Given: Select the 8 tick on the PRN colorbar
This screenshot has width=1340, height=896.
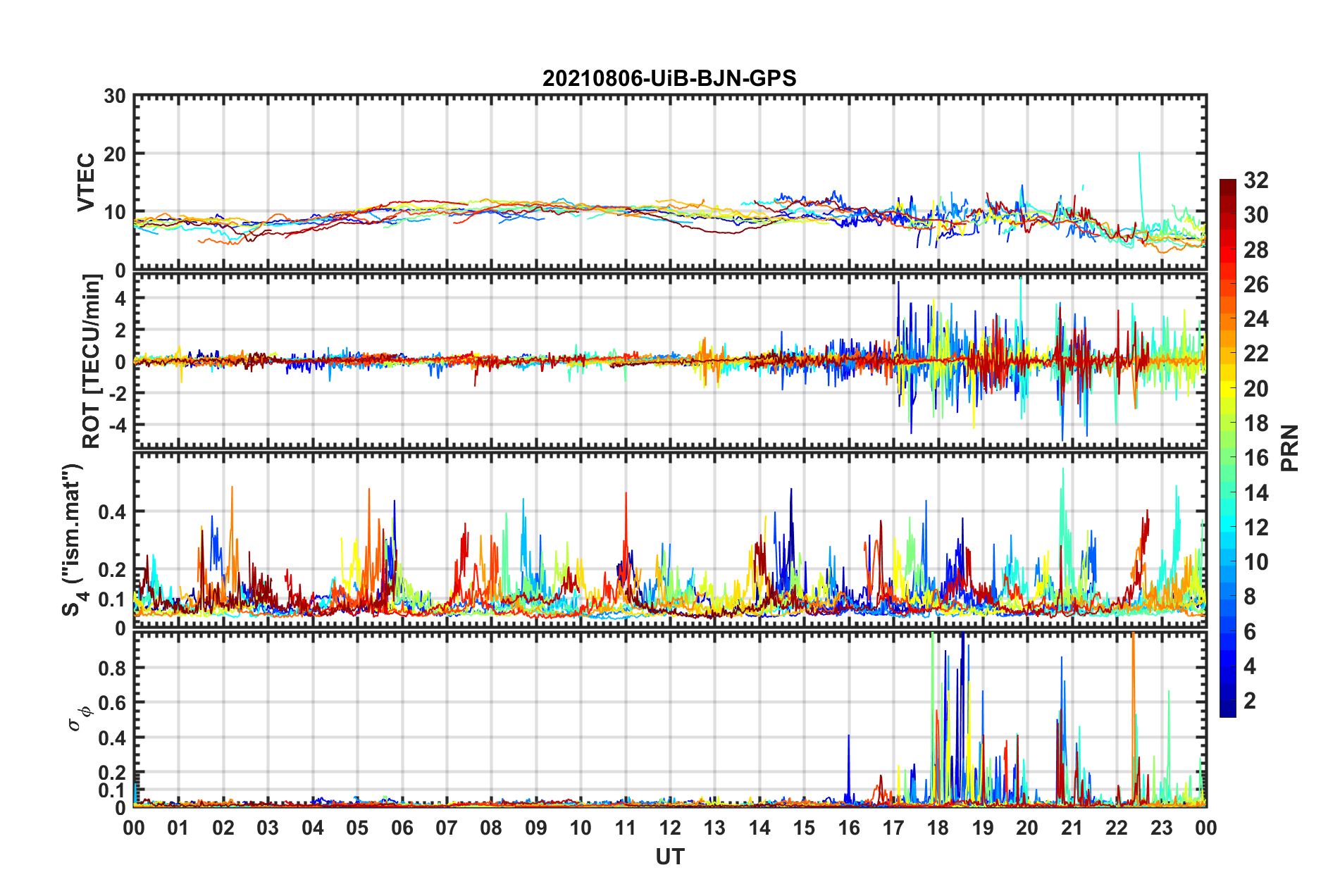Looking at the screenshot, I should point(1250,597).
